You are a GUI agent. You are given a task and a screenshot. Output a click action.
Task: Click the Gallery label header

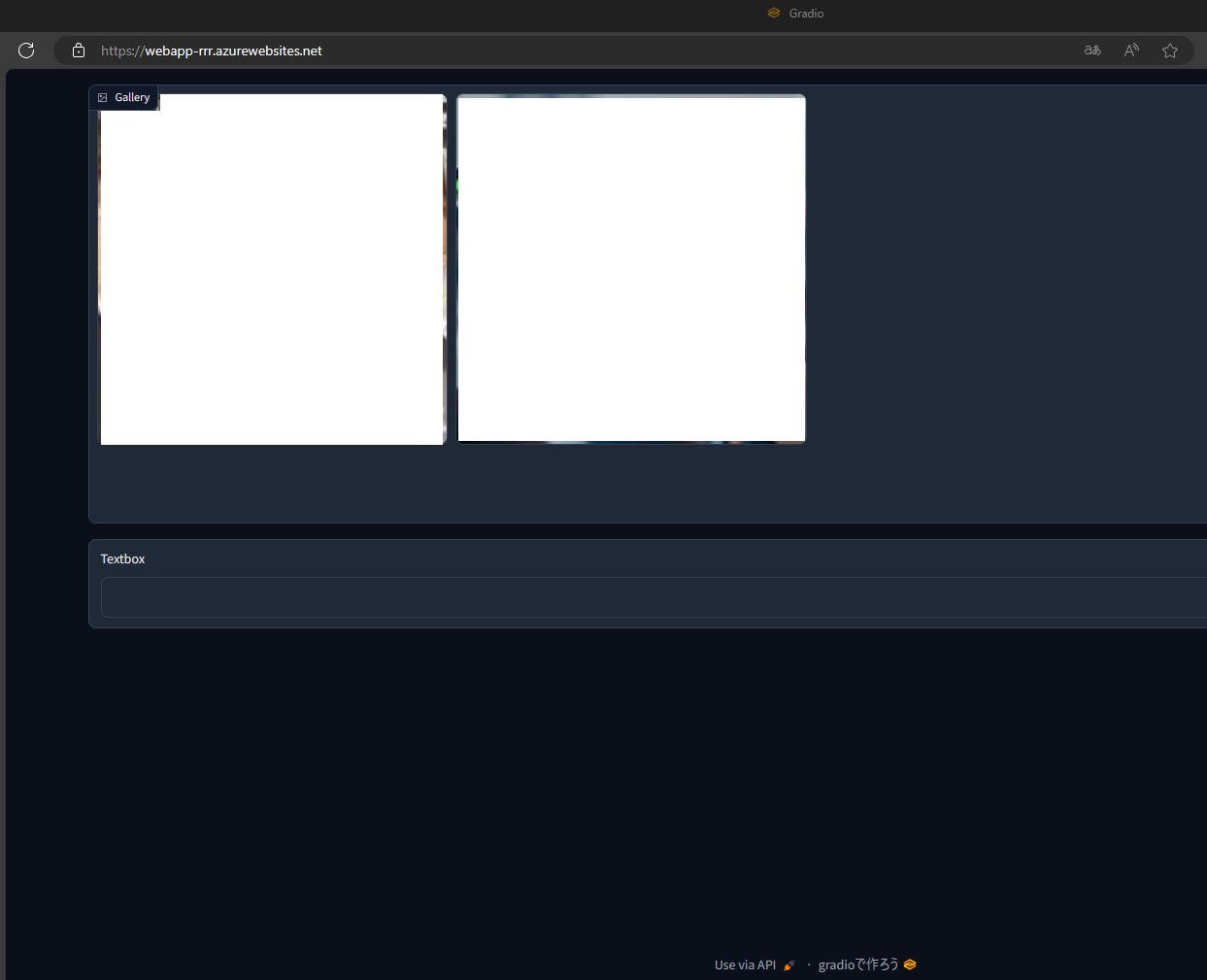click(x=132, y=97)
